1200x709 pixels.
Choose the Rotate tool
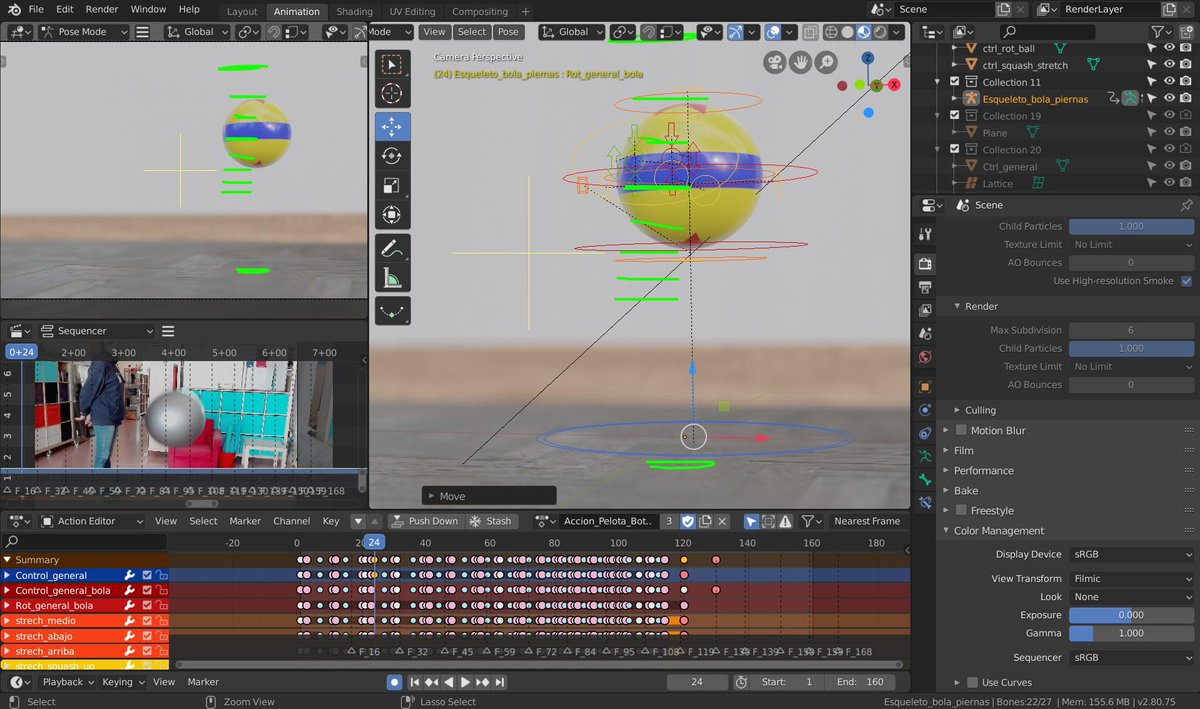pos(391,156)
